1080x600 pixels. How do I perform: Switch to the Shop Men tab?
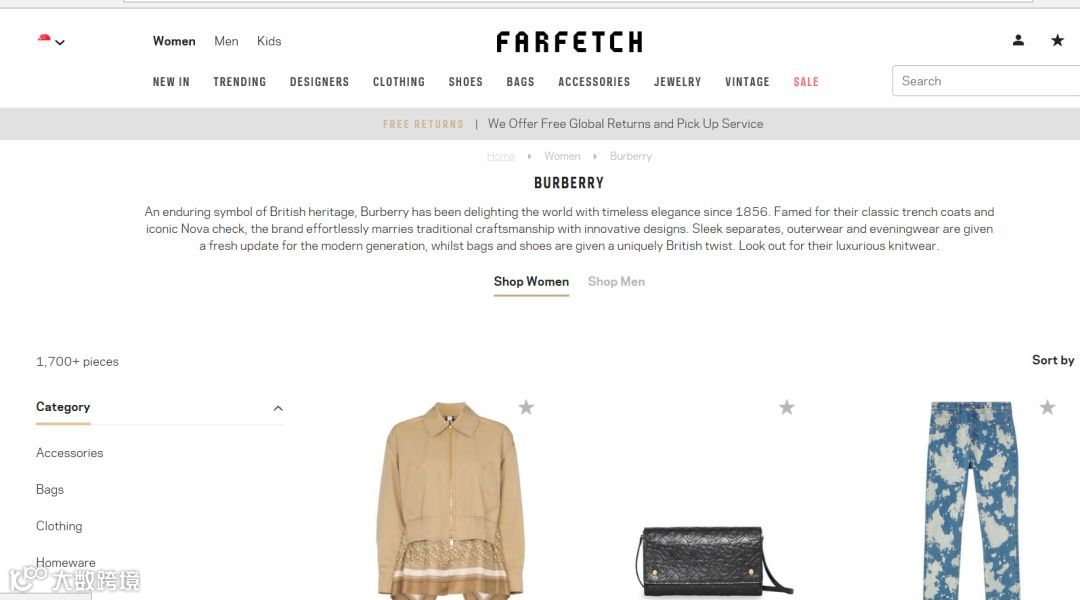coord(616,282)
